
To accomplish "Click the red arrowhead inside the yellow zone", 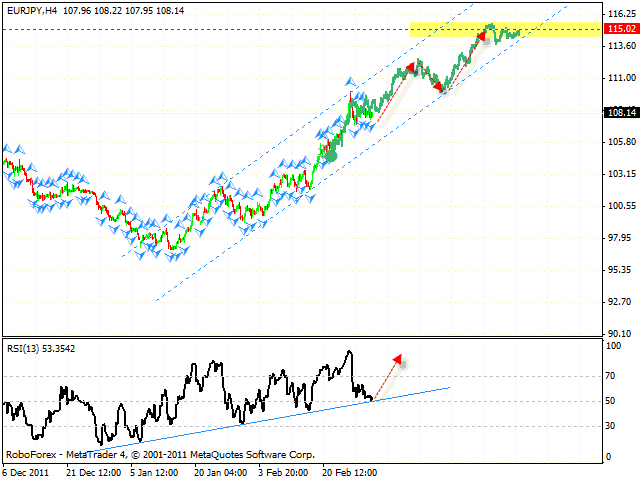I will (481, 37).
